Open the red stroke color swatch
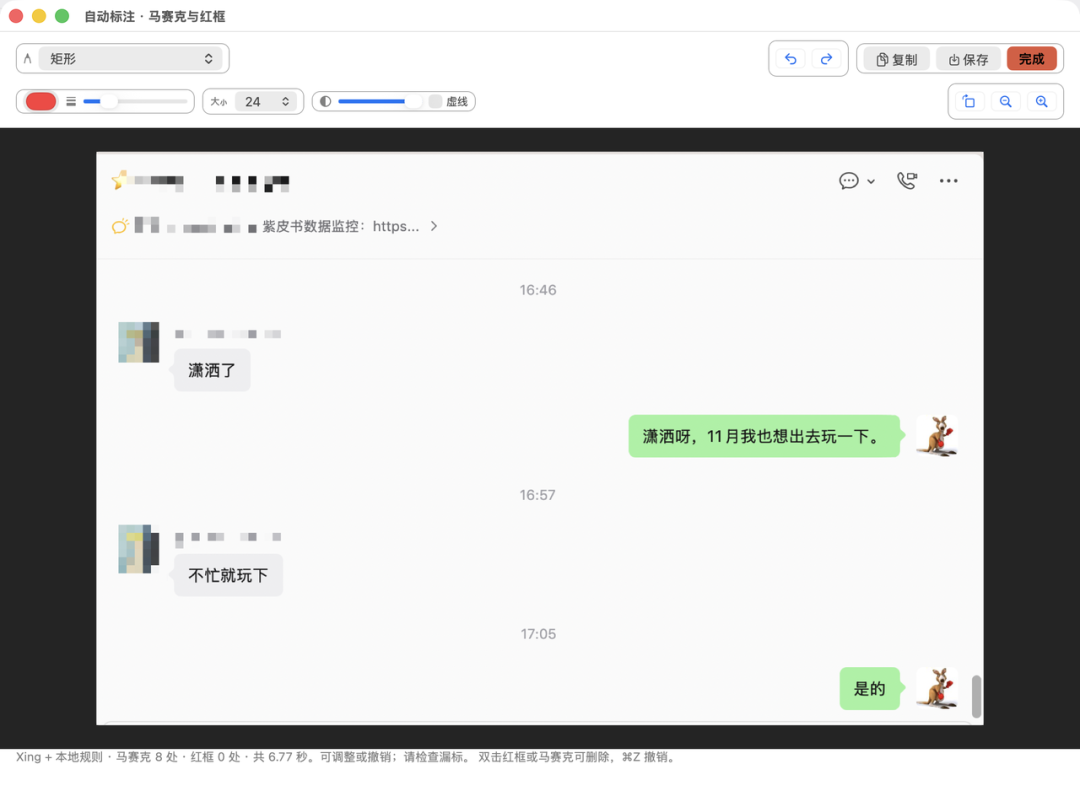 click(41, 101)
